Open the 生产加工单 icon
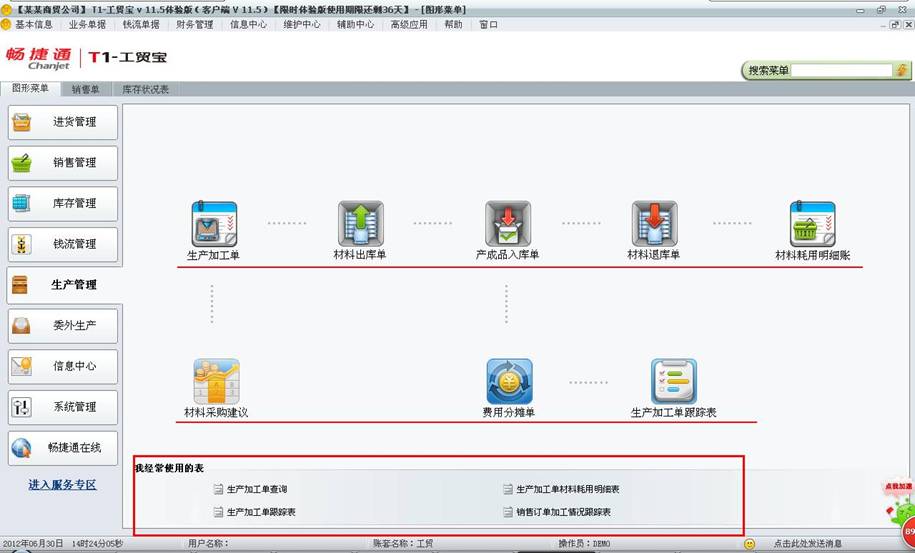Screen dimensions: 915x553 214,225
